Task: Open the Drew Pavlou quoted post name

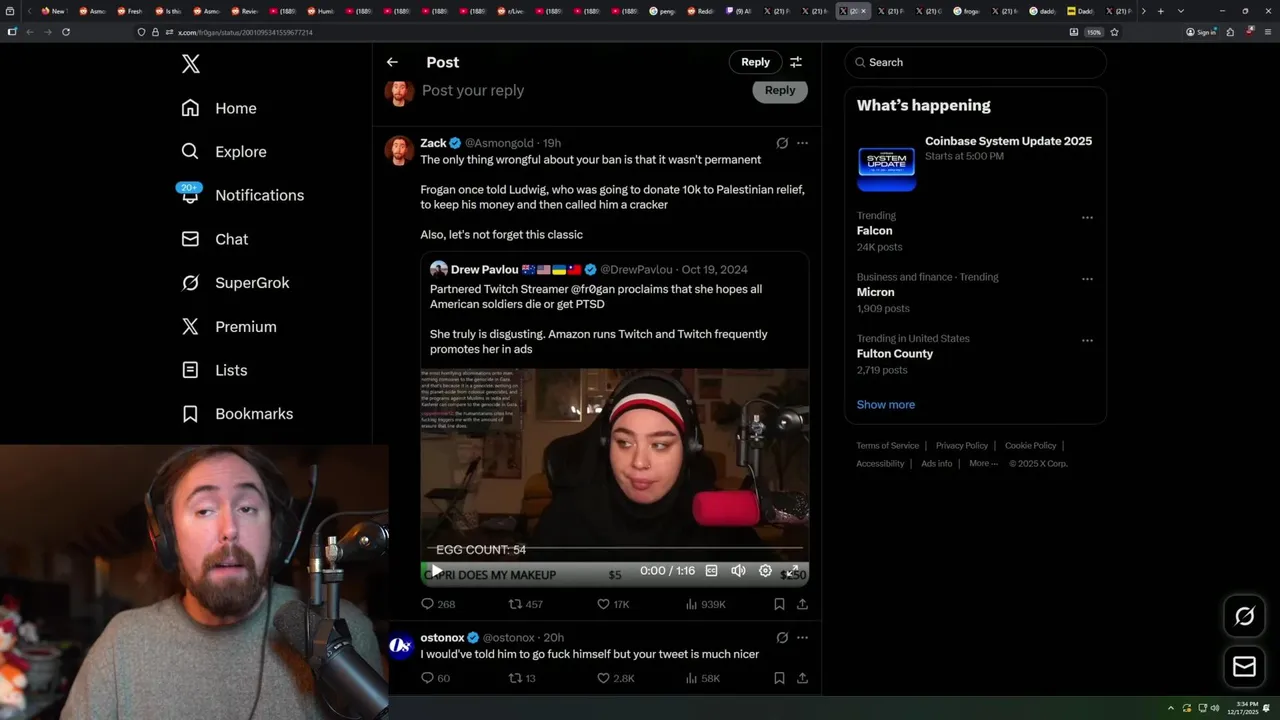Action: coord(485,269)
